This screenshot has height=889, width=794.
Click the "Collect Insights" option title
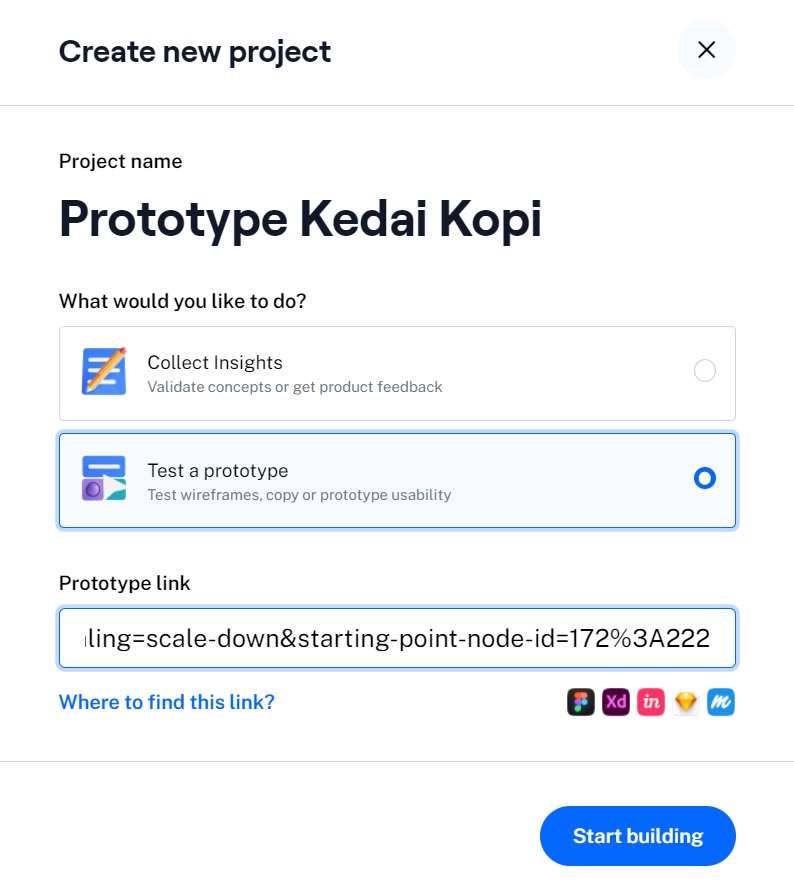pos(215,363)
